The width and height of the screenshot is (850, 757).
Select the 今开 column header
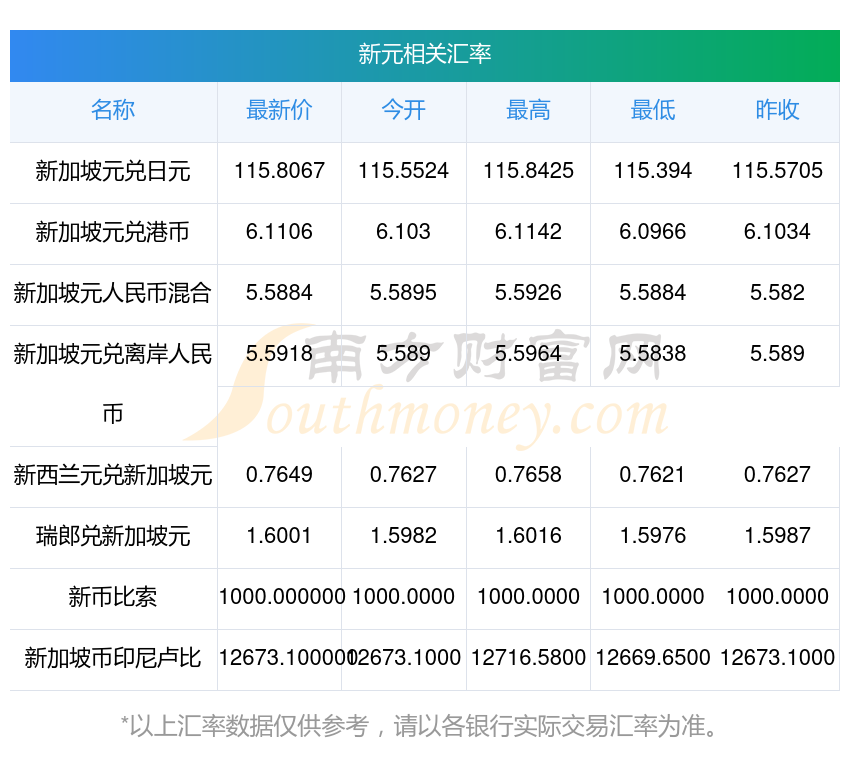point(403,110)
